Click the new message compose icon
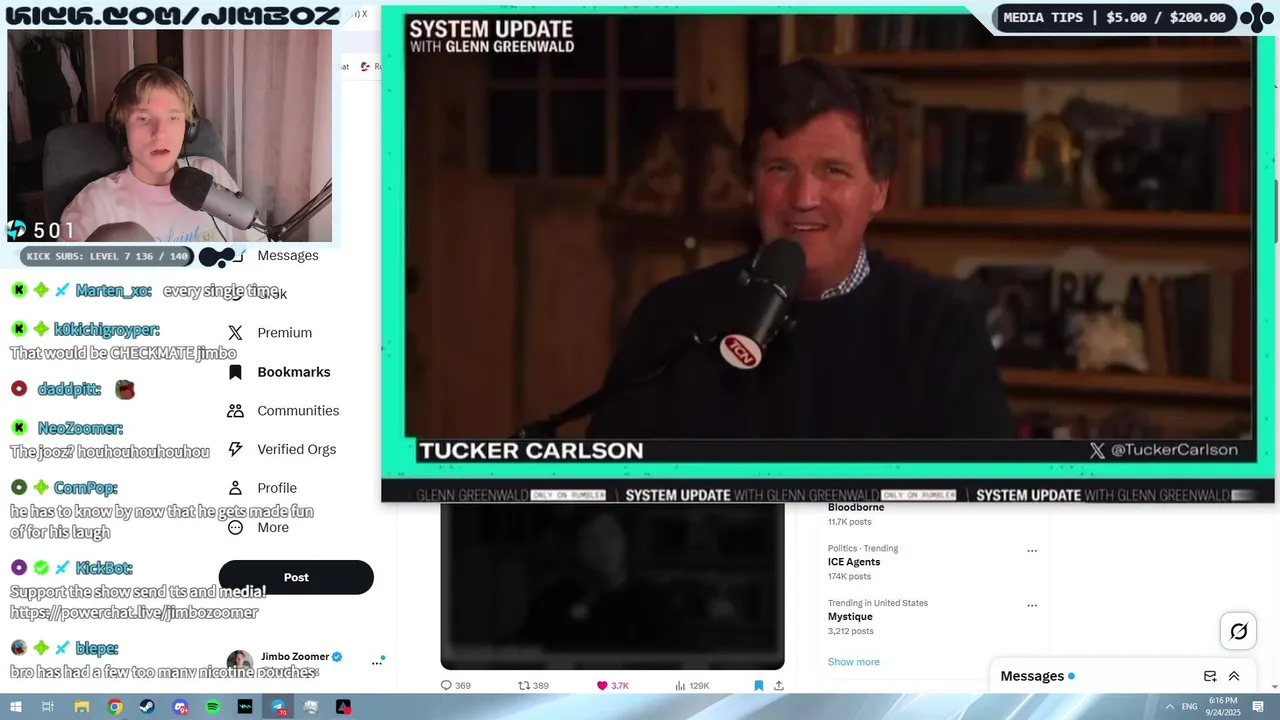 [1210, 676]
